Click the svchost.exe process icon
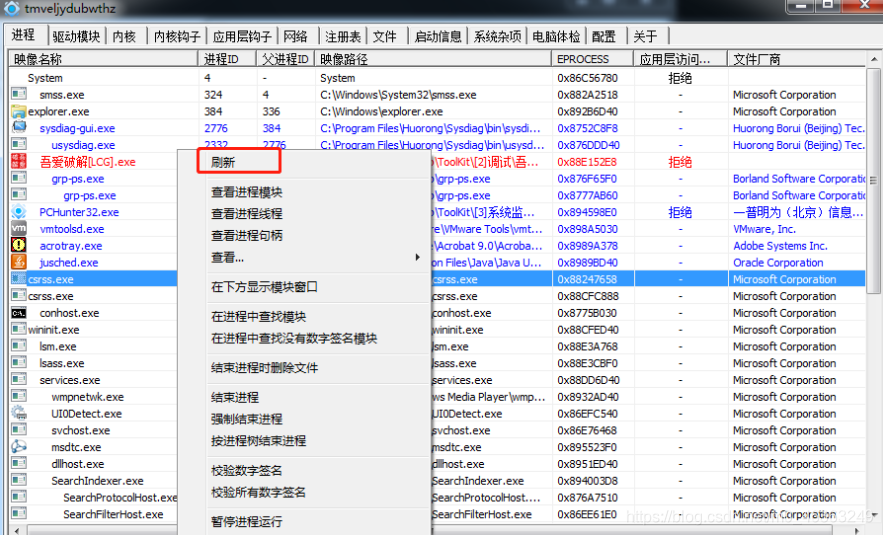The height and width of the screenshot is (535, 883). pyautogui.click(x=19, y=430)
